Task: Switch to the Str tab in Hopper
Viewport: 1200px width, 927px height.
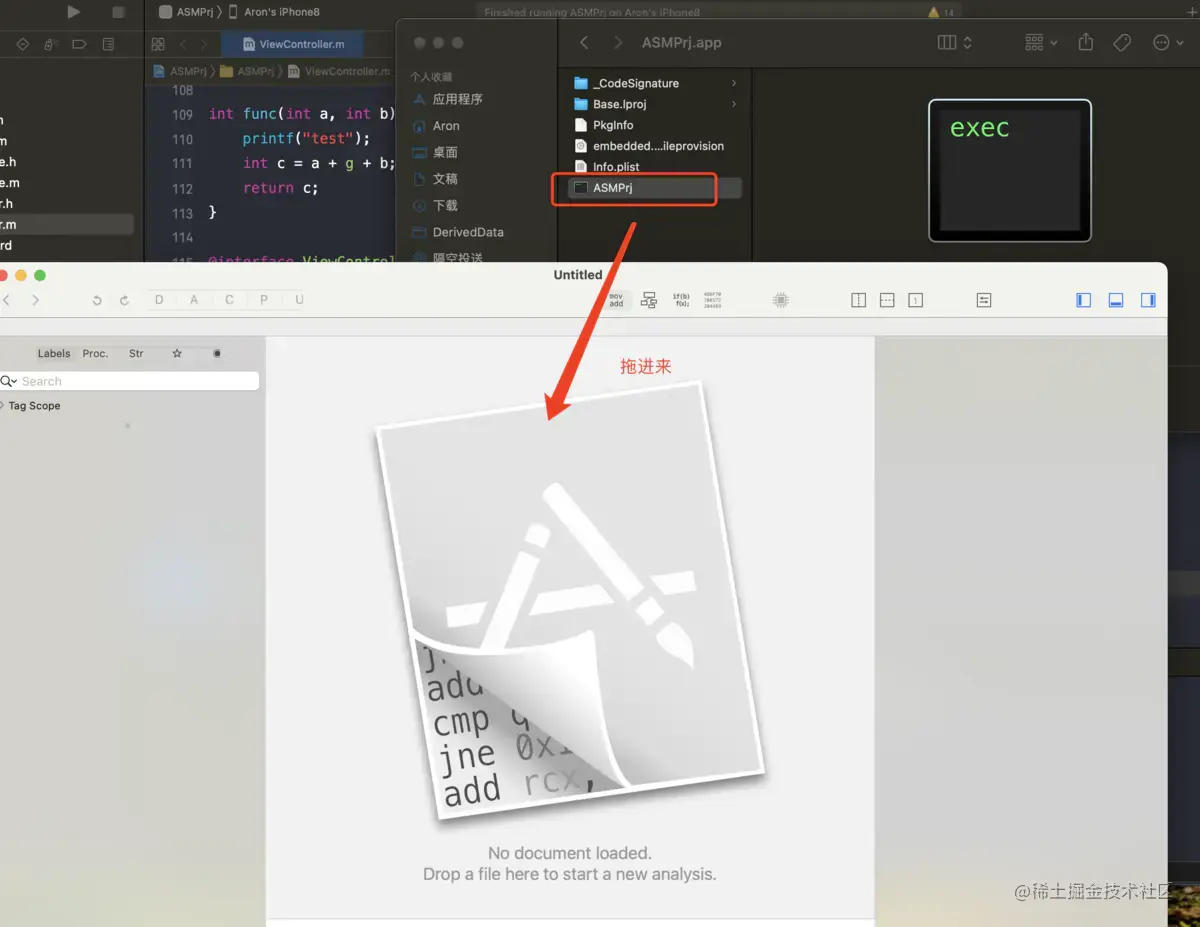Action: pyautogui.click(x=136, y=353)
